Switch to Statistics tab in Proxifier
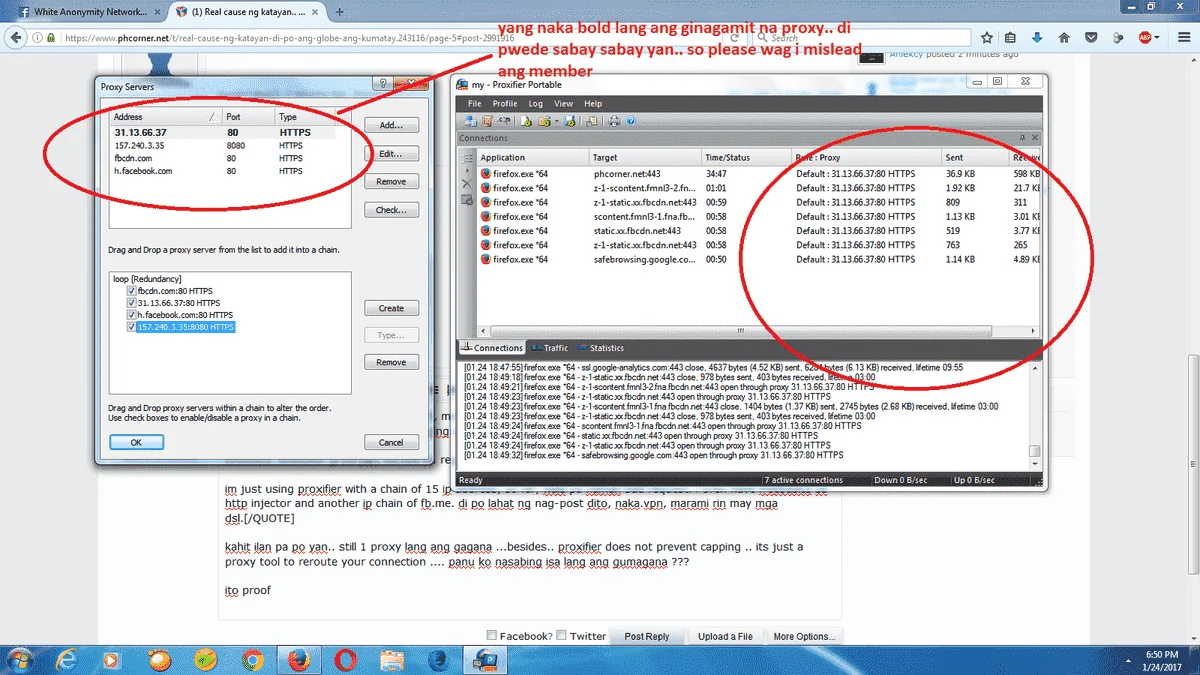This screenshot has height=675, width=1200. click(600, 348)
